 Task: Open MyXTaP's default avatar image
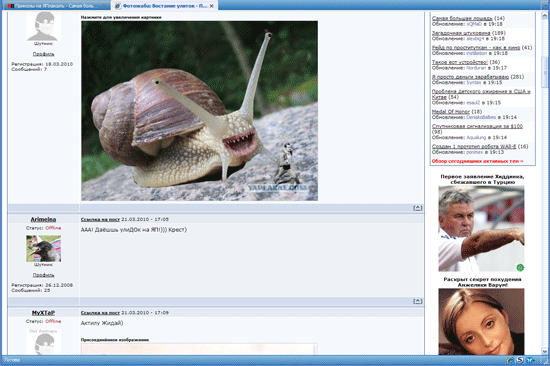[x=43, y=342]
